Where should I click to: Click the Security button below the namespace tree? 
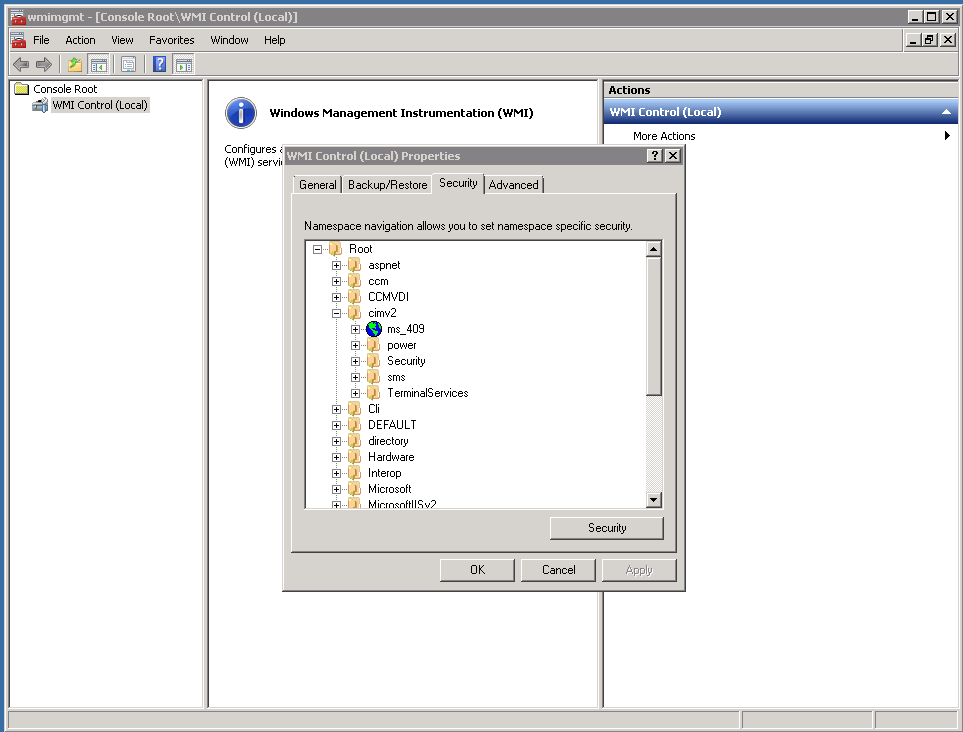(x=607, y=528)
